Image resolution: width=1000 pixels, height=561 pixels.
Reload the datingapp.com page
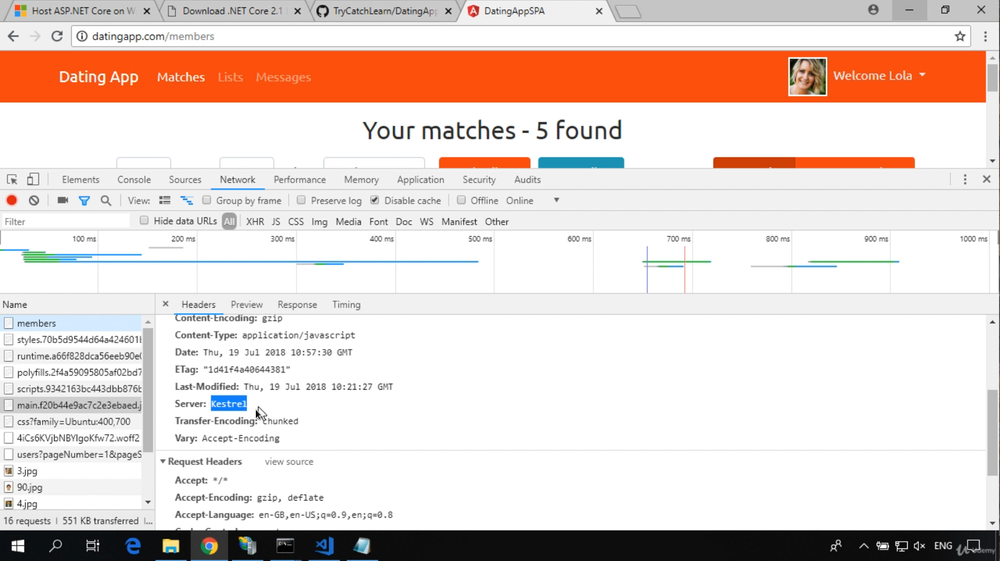tap(57, 36)
